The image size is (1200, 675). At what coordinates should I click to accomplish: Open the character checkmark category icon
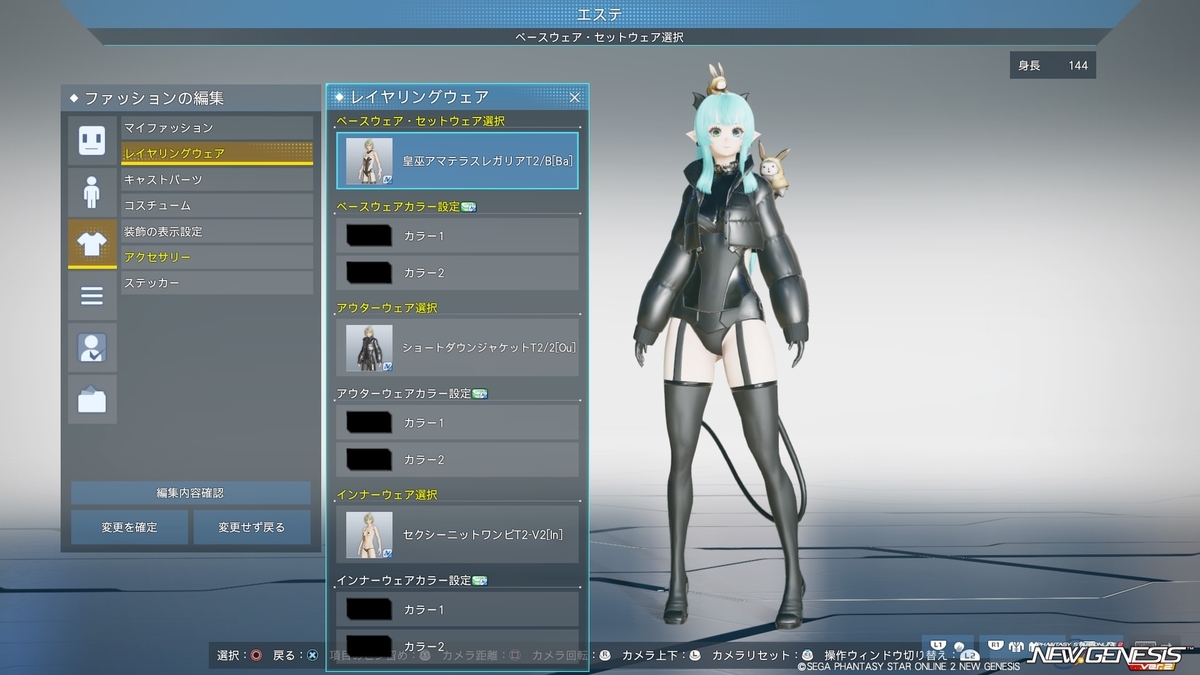(x=92, y=347)
